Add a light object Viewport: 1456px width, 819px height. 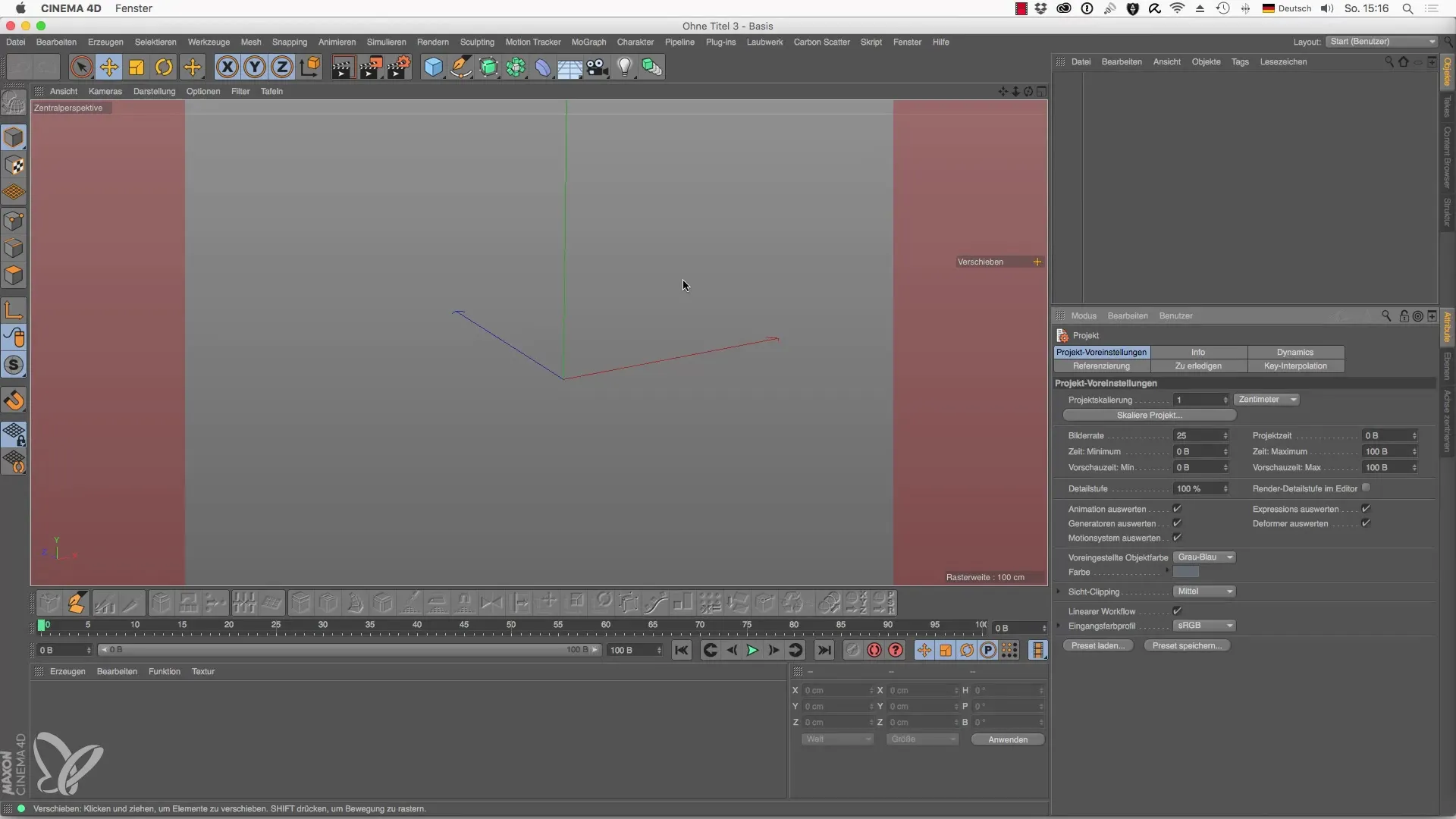pos(625,67)
